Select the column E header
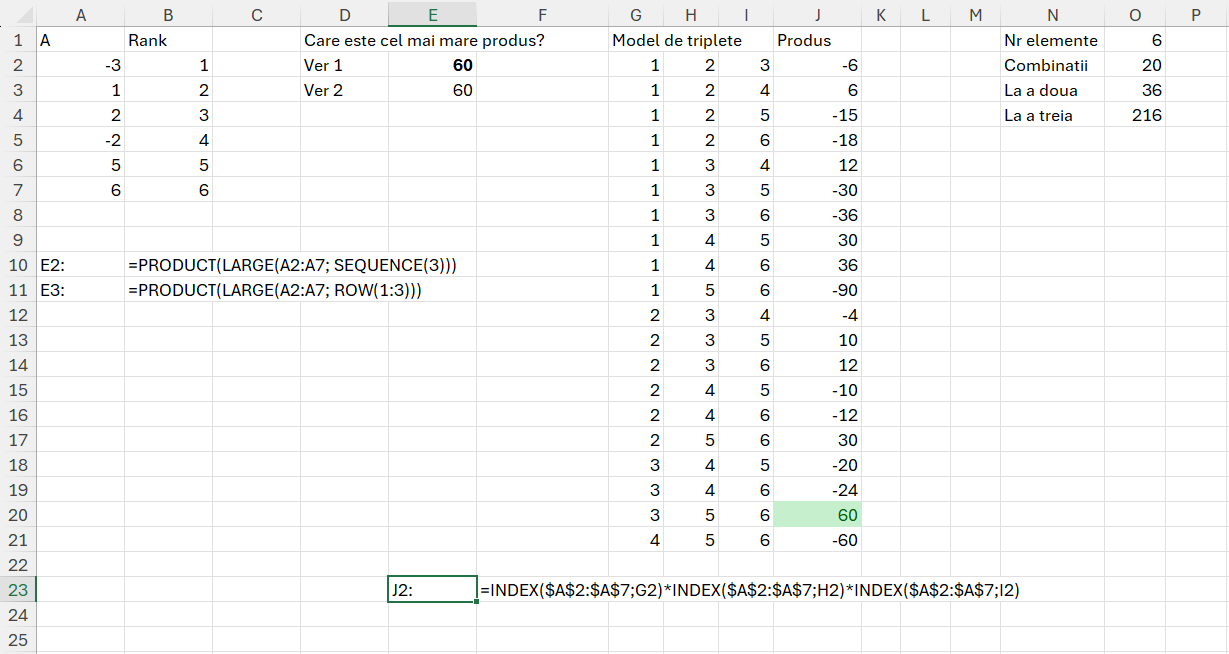This screenshot has height=654, width=1229. tap(432, 15)
